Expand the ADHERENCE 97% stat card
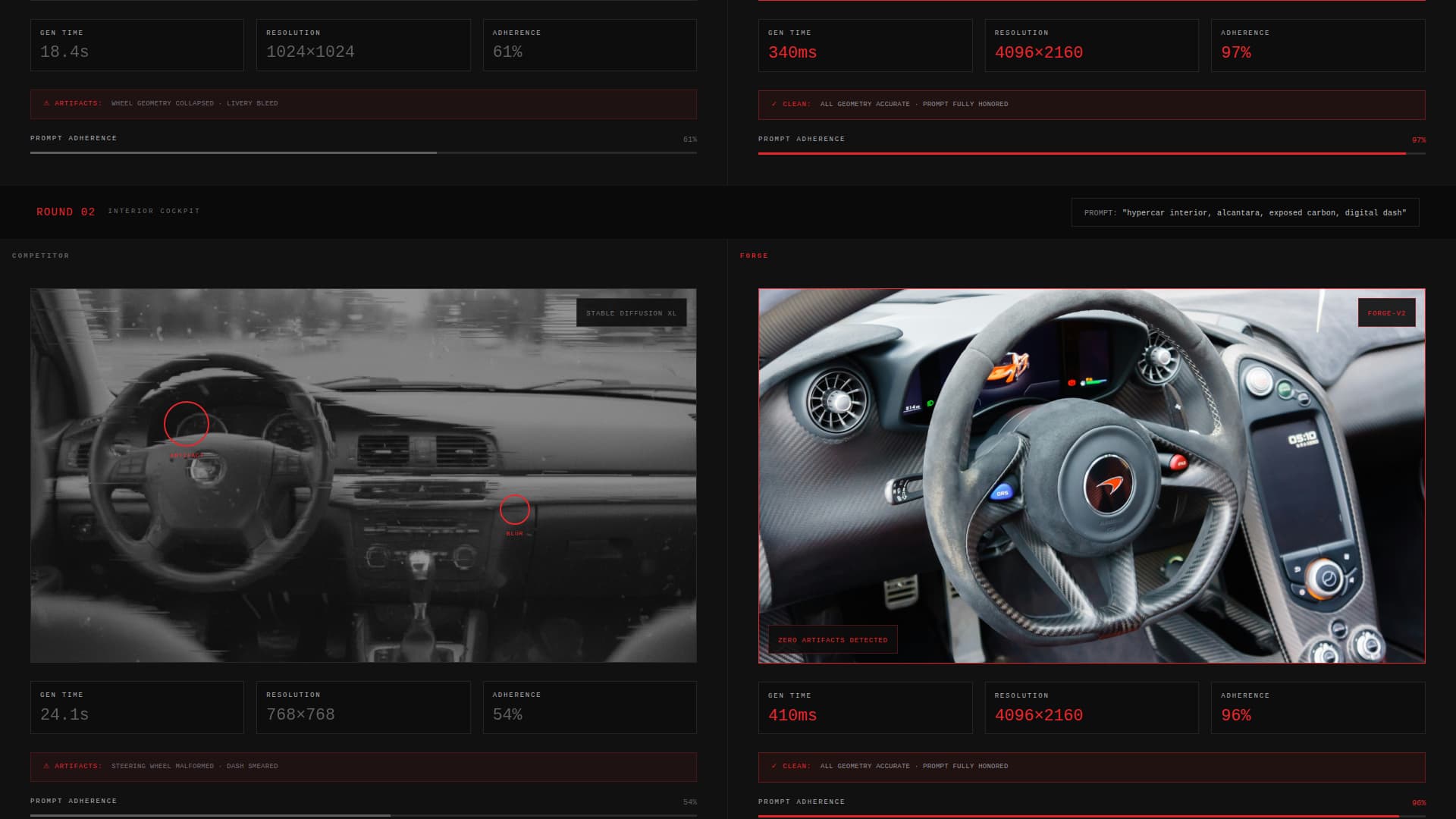 [1317, 45]
